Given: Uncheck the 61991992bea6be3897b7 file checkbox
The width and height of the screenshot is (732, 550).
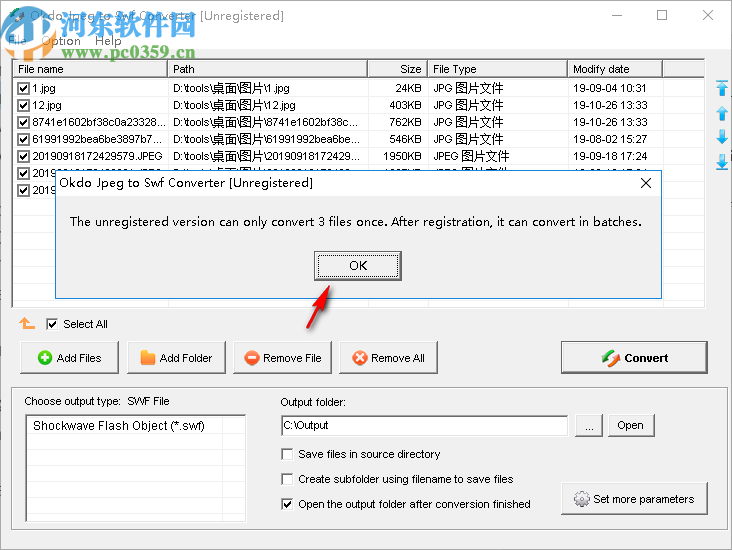Looking at the screenshot, I should (x=23, y=139).
